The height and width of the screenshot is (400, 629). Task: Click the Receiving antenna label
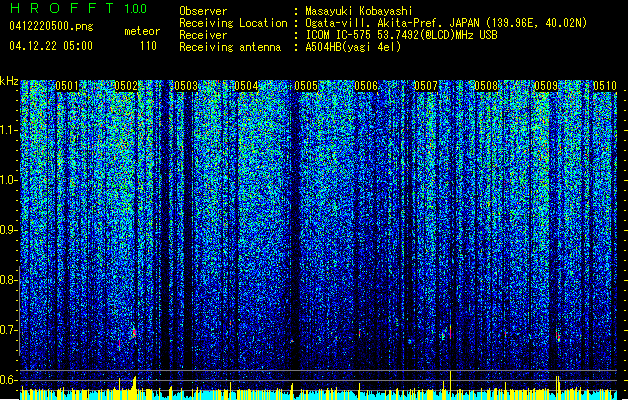click(x=230, y=47)
